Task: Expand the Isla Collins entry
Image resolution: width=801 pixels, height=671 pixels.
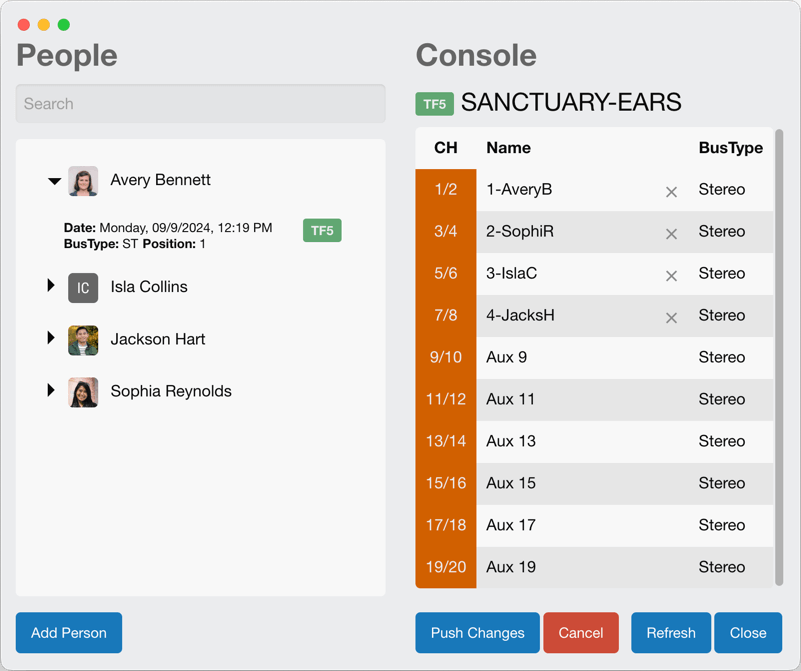Action: 51,286
